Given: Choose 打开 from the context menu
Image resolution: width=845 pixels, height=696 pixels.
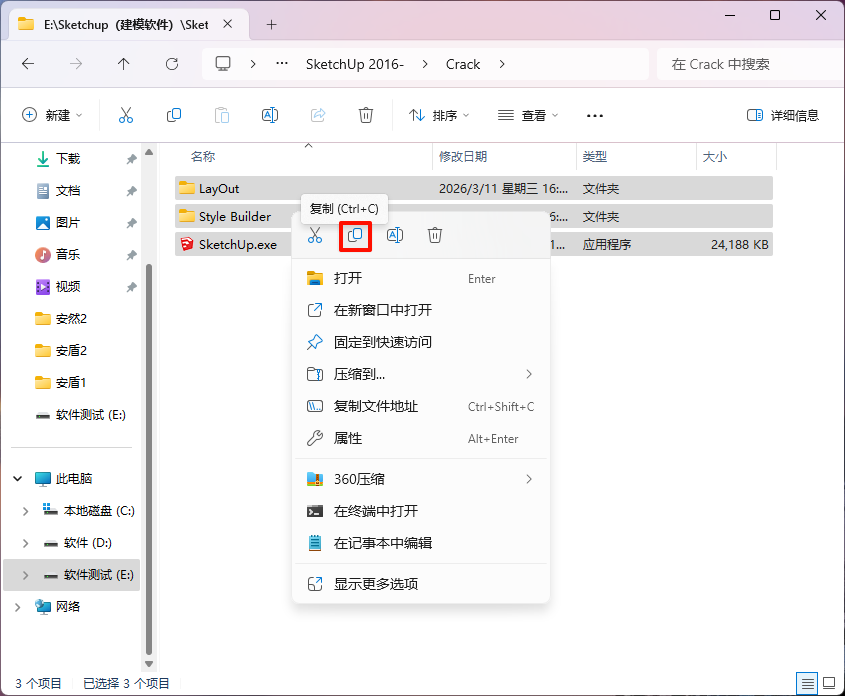Looking at the screenshot, I should tap(421, 278).
